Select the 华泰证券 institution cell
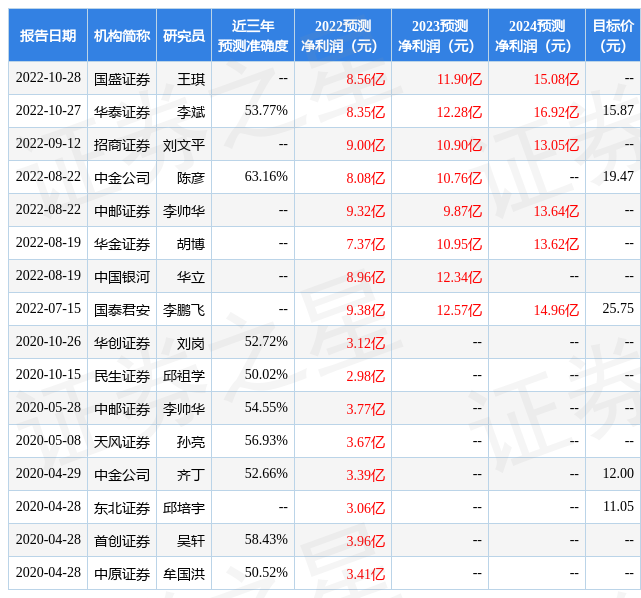641x598 pixels. click(122, 112)
